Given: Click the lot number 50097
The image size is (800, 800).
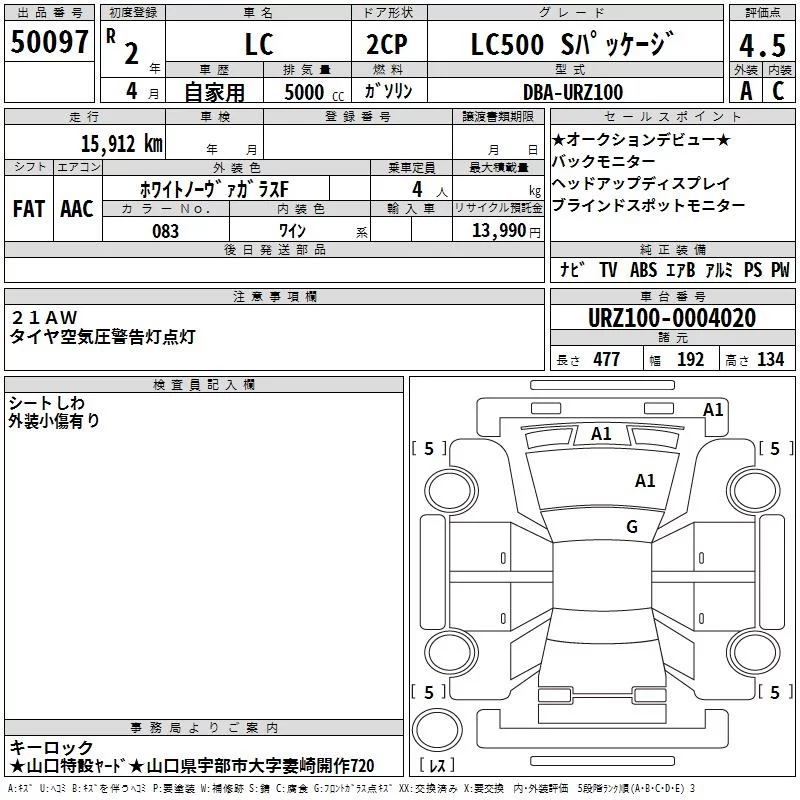Looking at the screenshot, I should pos(49,41).
